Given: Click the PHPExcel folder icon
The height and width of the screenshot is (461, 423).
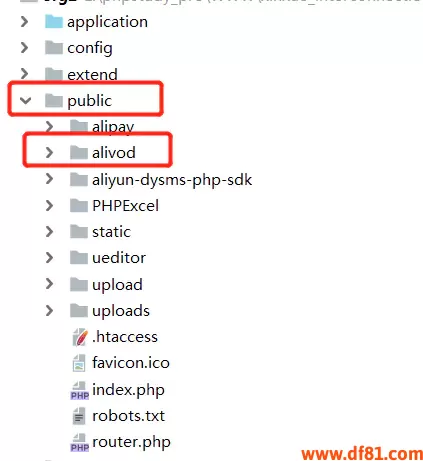Looking at the screenshot, I should point(79,206).
